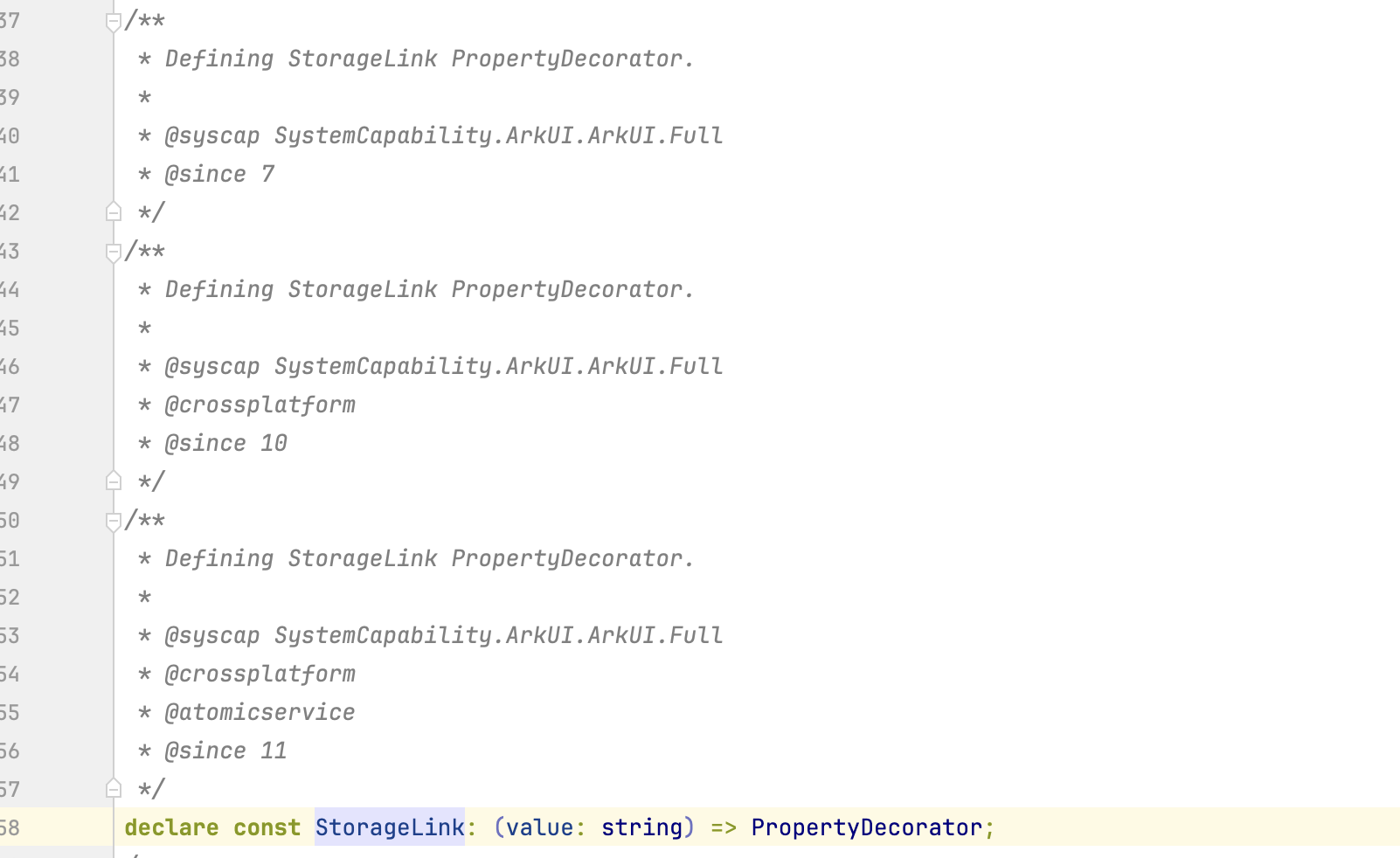Click @syscap text on line 40
This screenshot has height=858, width=1400.
(212, 135)
